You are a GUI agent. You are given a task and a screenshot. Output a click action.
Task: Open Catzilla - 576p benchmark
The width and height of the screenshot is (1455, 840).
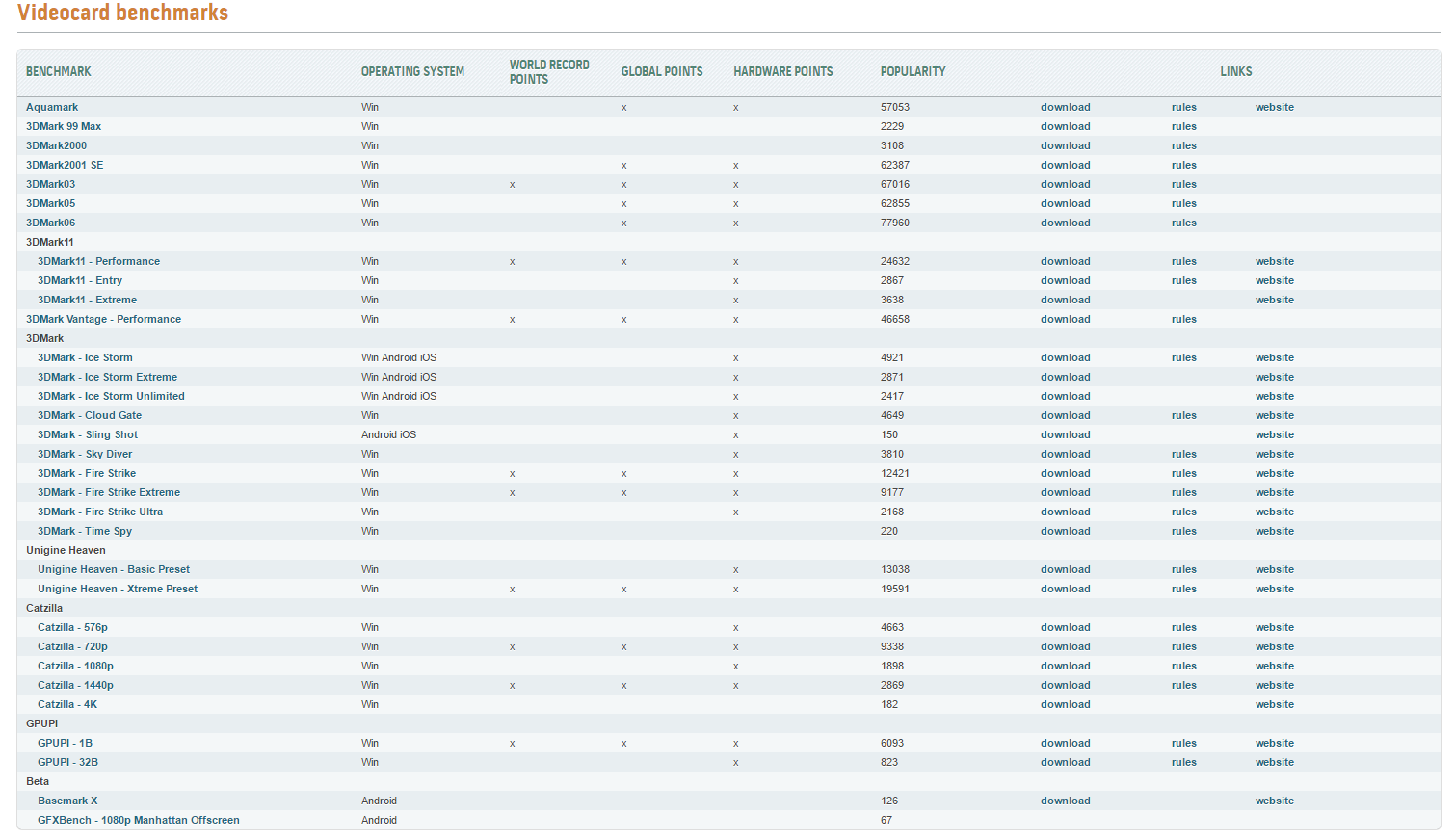click(x=72, y=627)
